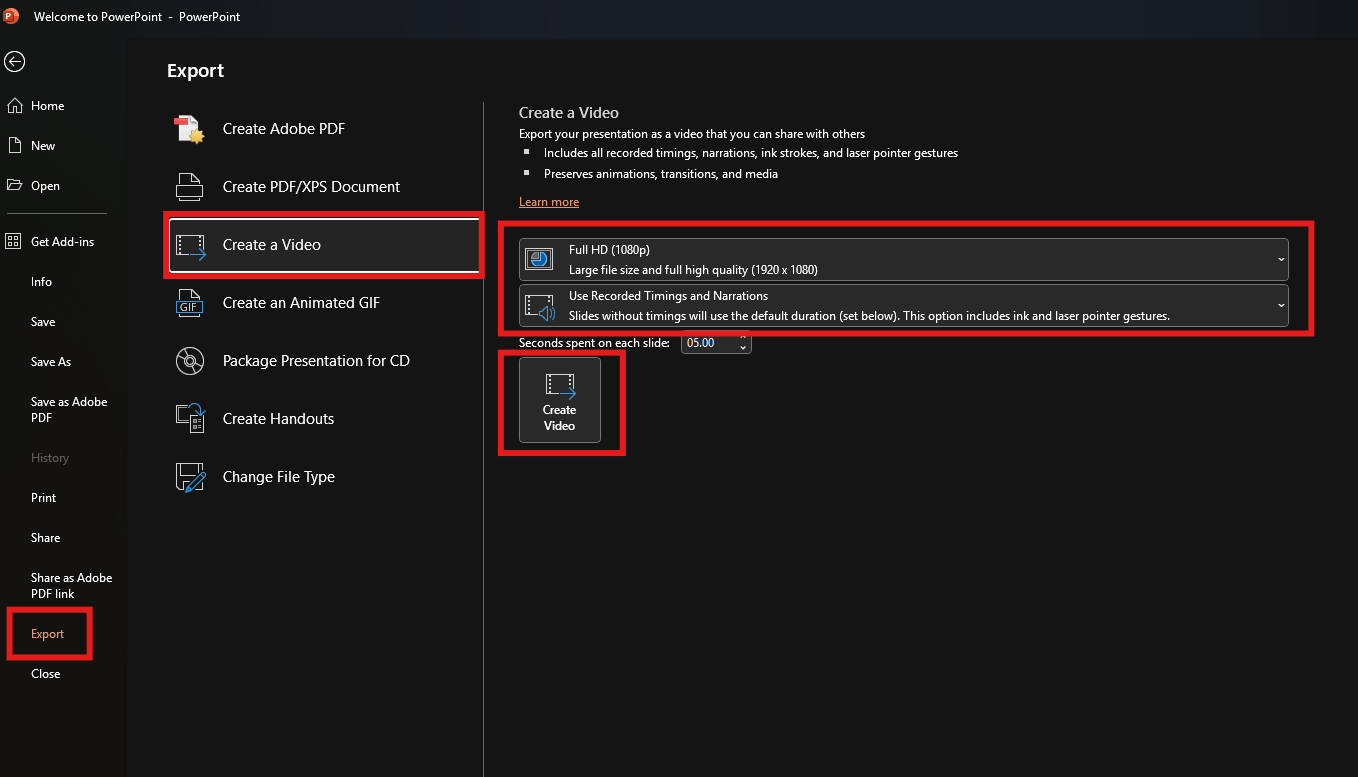Viewport: 1358px width, 777px height.
Task: Increase seconds spent on each slide
Action: (743, 339)
